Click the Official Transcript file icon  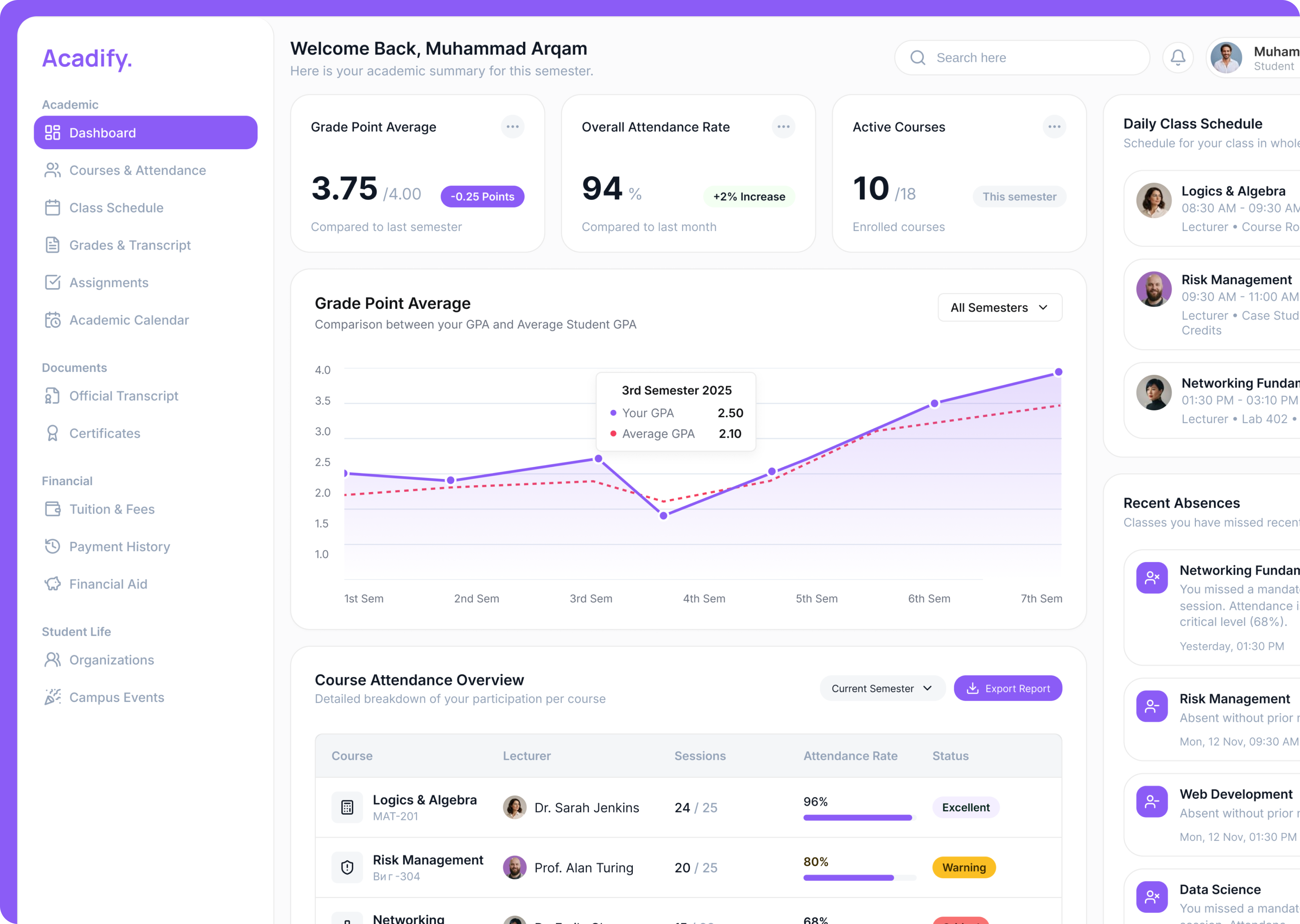(x=52, y=396)
